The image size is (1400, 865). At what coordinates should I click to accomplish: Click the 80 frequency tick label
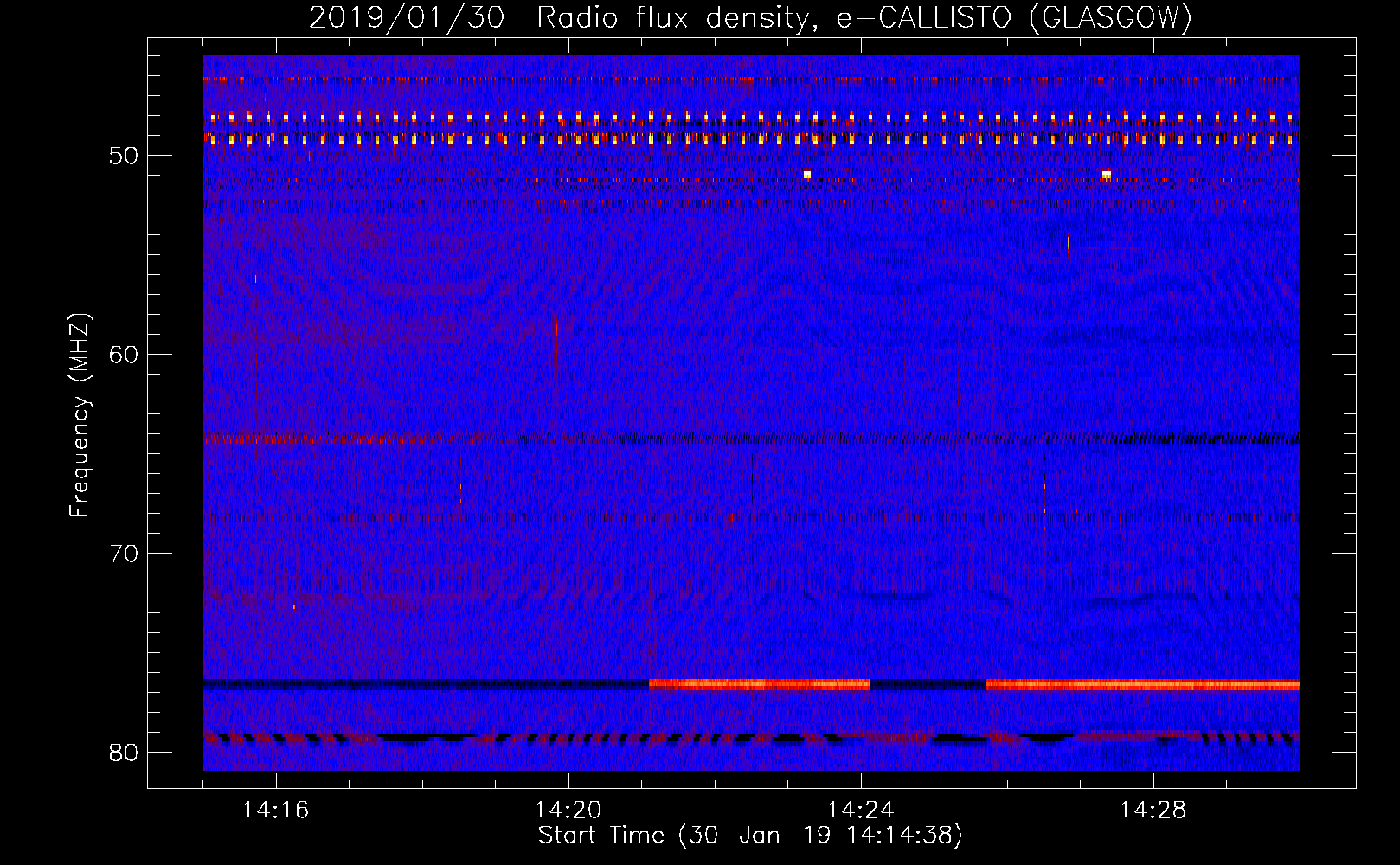(x=124, y=753)
